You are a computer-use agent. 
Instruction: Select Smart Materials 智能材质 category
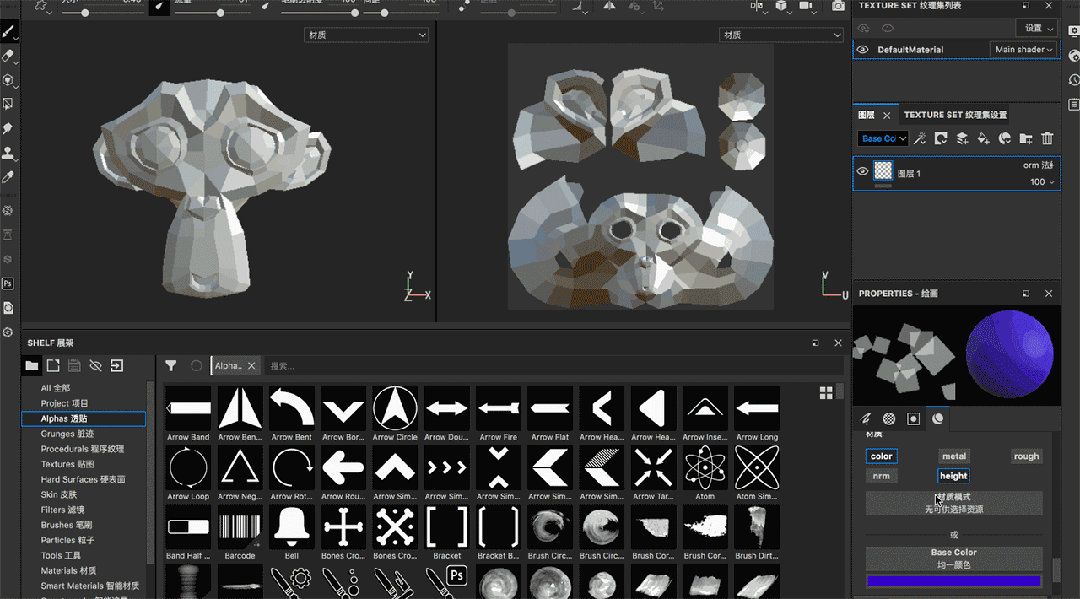point(90,586)
